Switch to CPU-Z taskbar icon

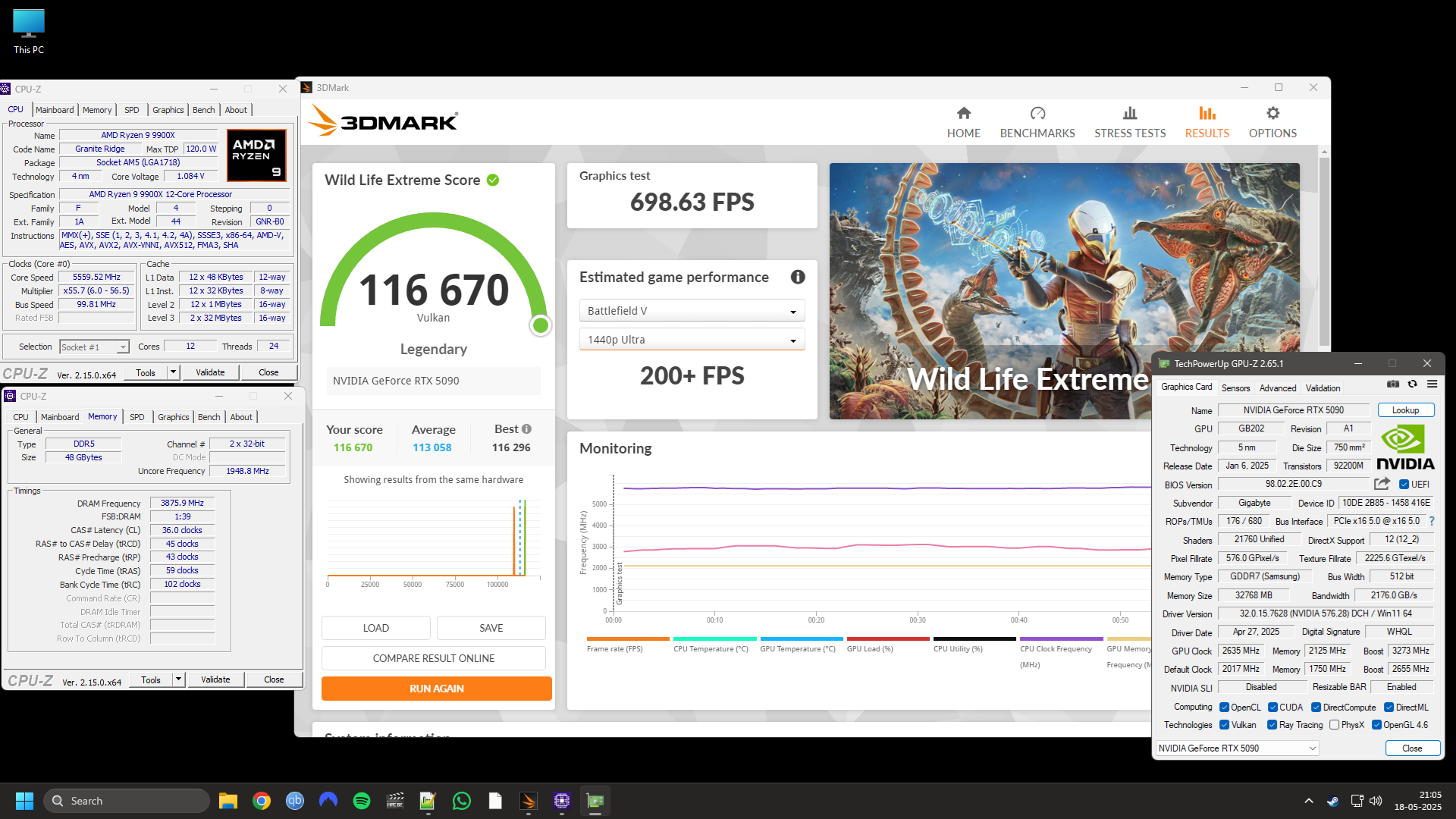pos(562,801)
